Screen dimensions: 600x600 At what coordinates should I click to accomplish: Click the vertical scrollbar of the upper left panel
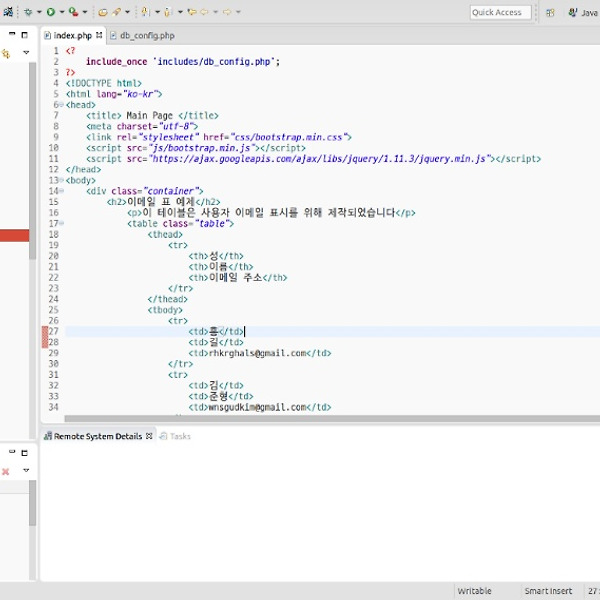(x=33, y=161)
